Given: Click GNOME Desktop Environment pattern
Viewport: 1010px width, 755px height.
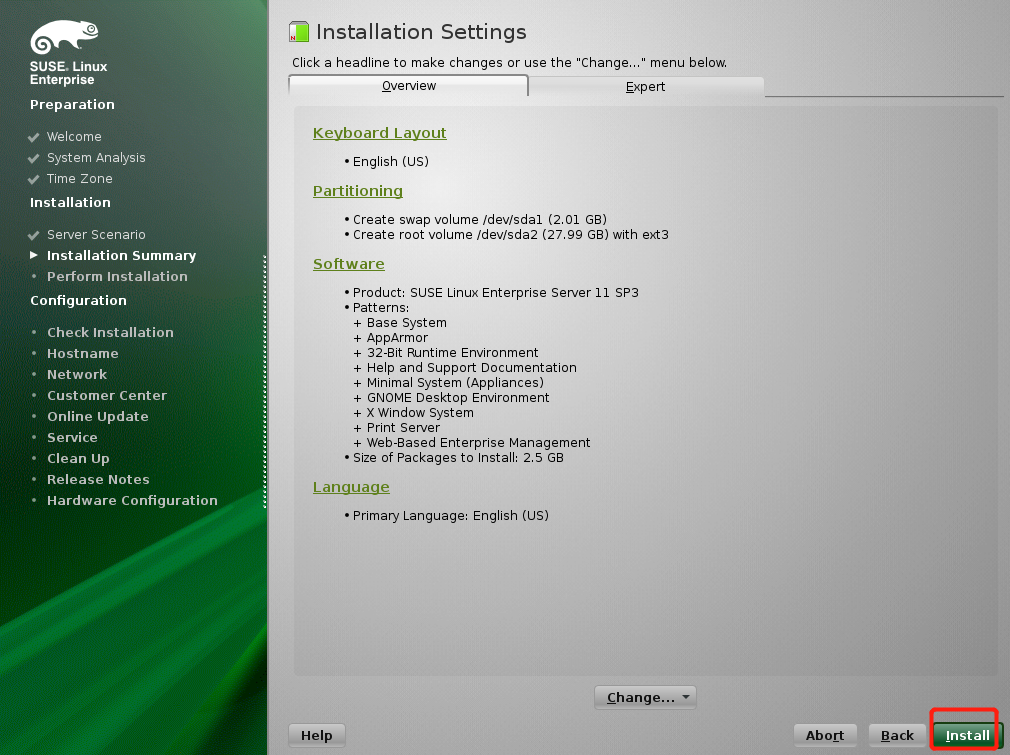Looking at the screenshot, I should [x=458, y=397].
